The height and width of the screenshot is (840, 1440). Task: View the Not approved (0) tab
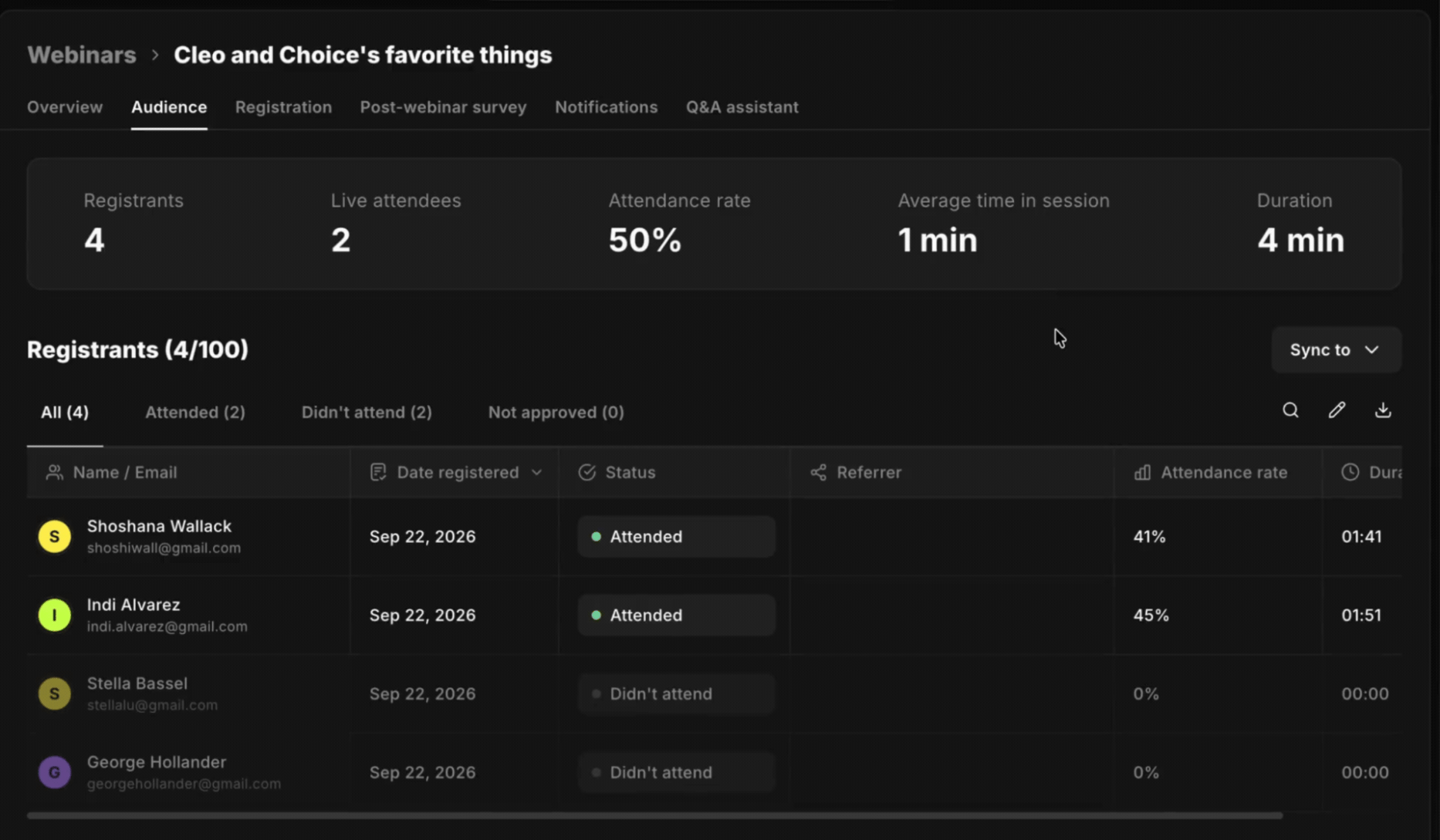click(556, 413)
